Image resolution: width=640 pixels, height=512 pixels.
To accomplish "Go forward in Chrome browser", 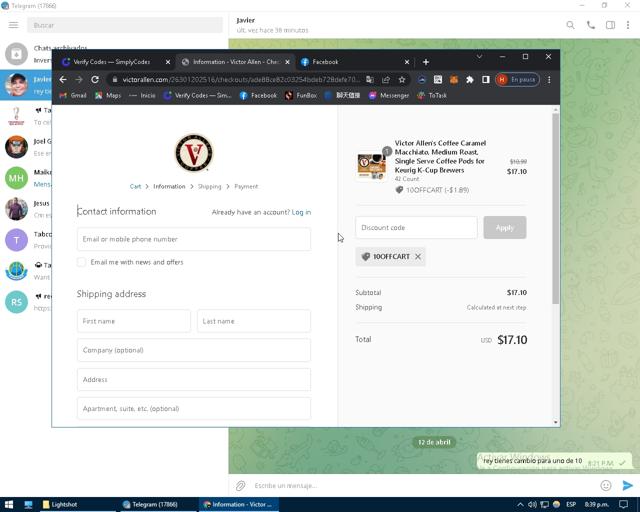I will [79, 80].
